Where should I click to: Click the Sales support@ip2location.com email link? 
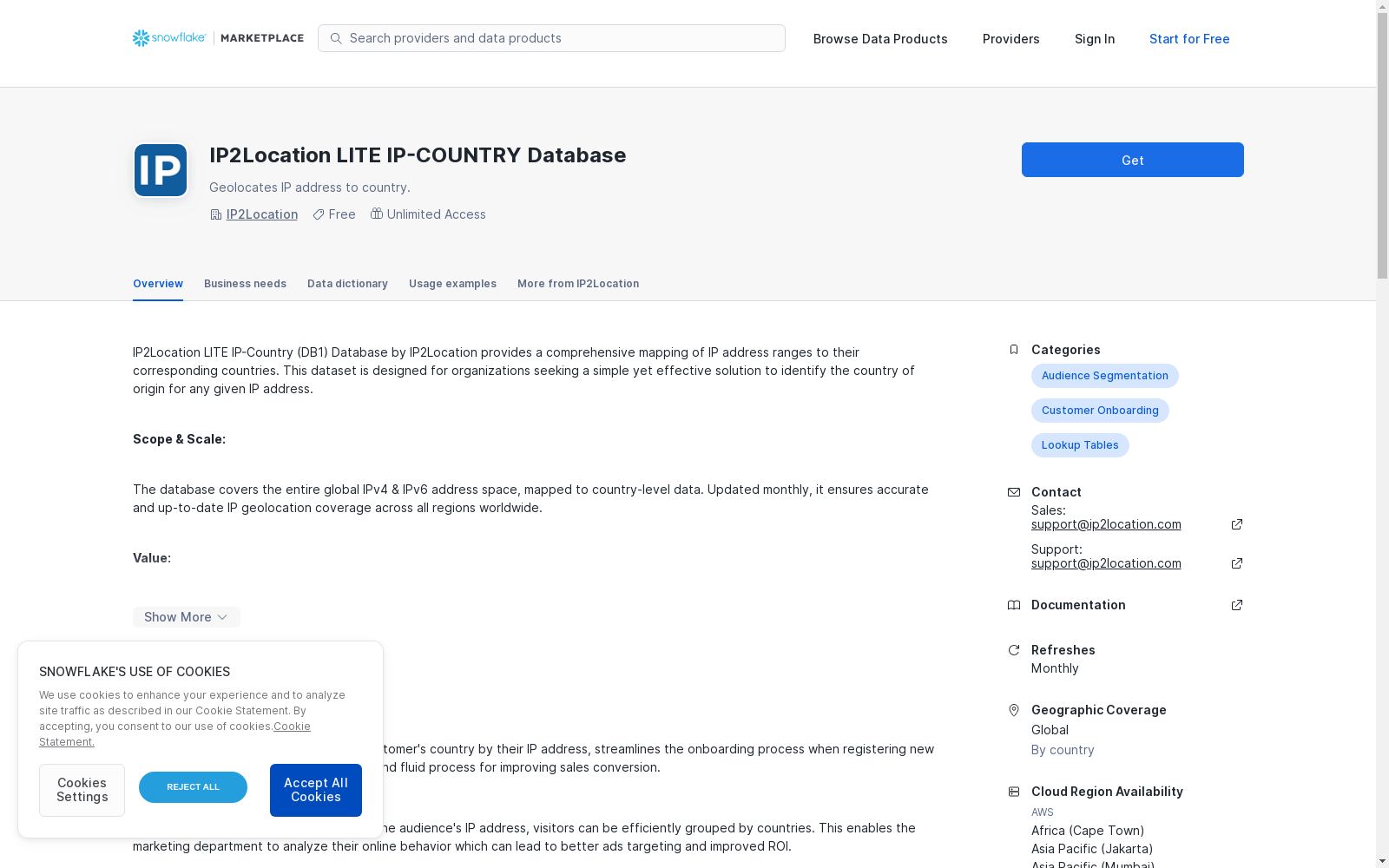pos(1106,524)
